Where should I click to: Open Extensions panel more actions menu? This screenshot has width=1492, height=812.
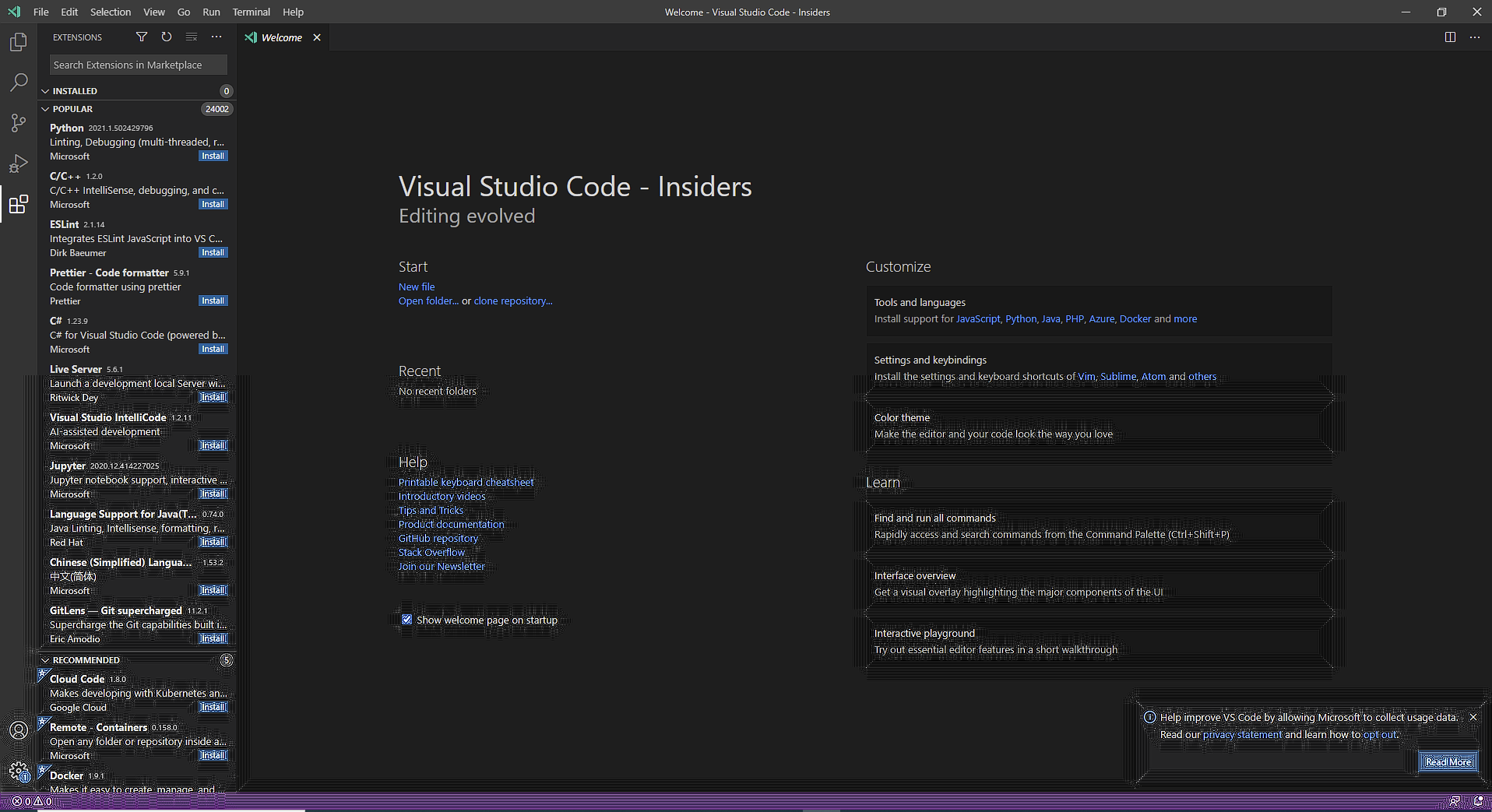(216, 37)
